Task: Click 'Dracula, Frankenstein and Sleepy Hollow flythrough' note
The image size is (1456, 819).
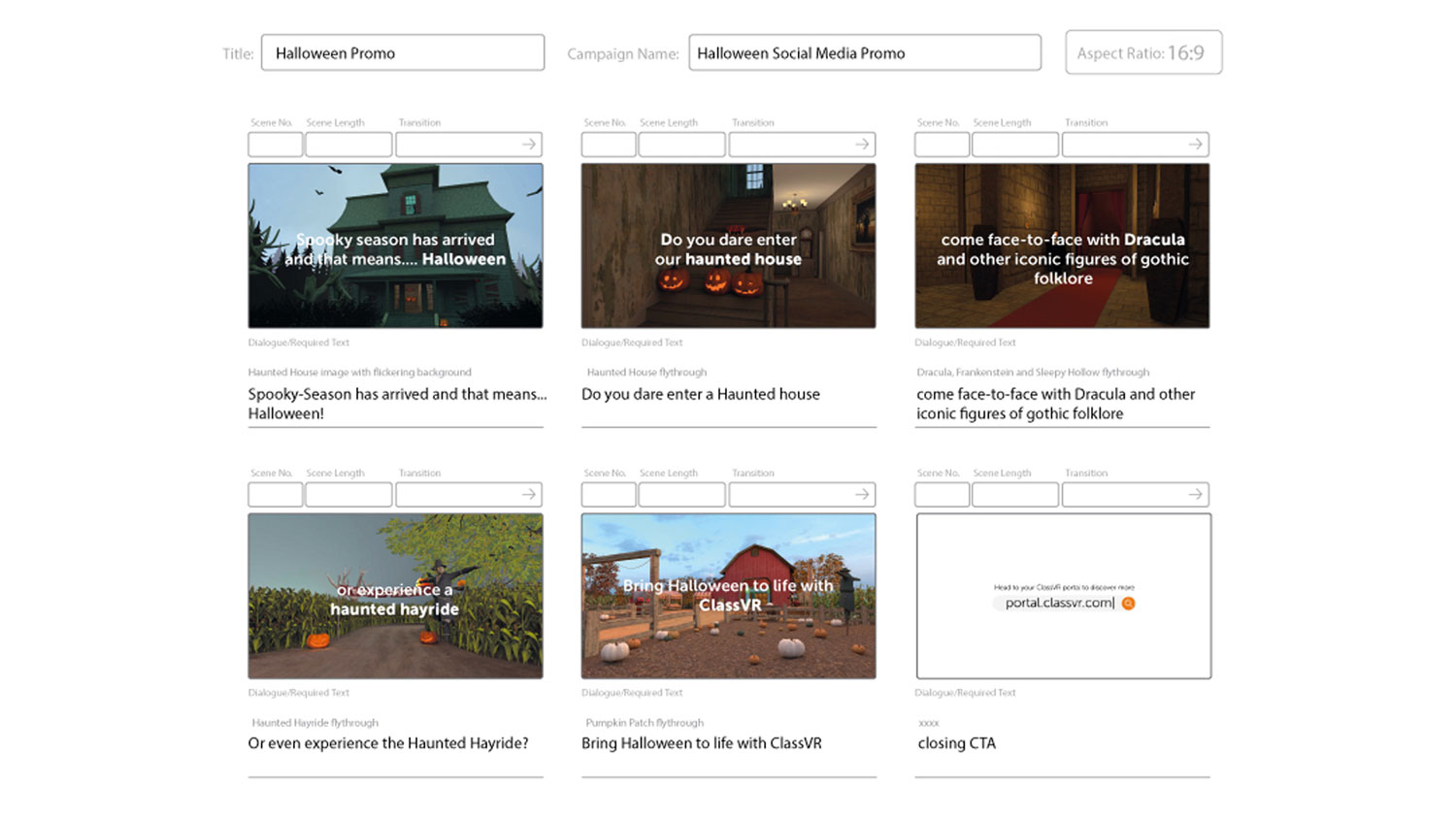Action: pyautogui.click(x=1033, y=373)
